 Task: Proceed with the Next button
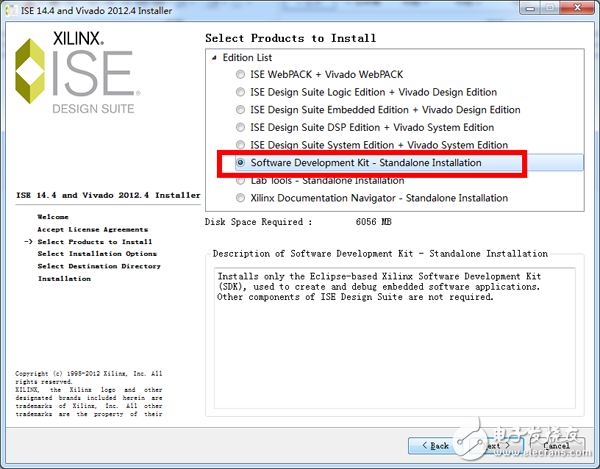(495, 444)
